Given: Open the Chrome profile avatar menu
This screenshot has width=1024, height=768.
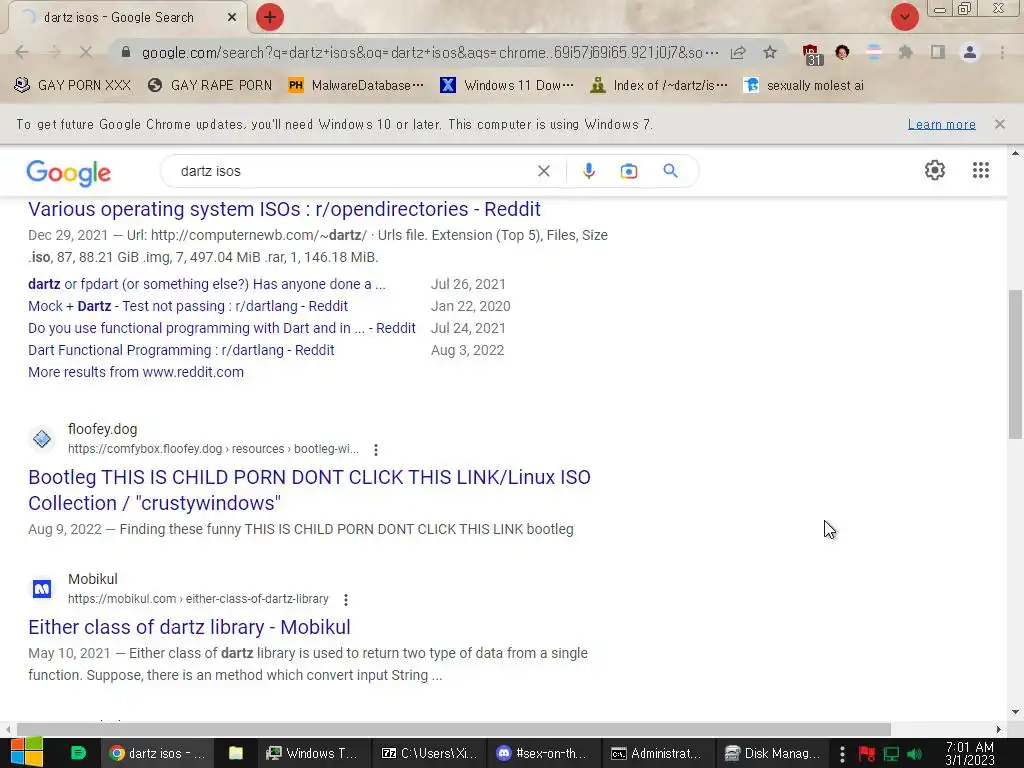Looking at the screenshot, I should point(970,52).
